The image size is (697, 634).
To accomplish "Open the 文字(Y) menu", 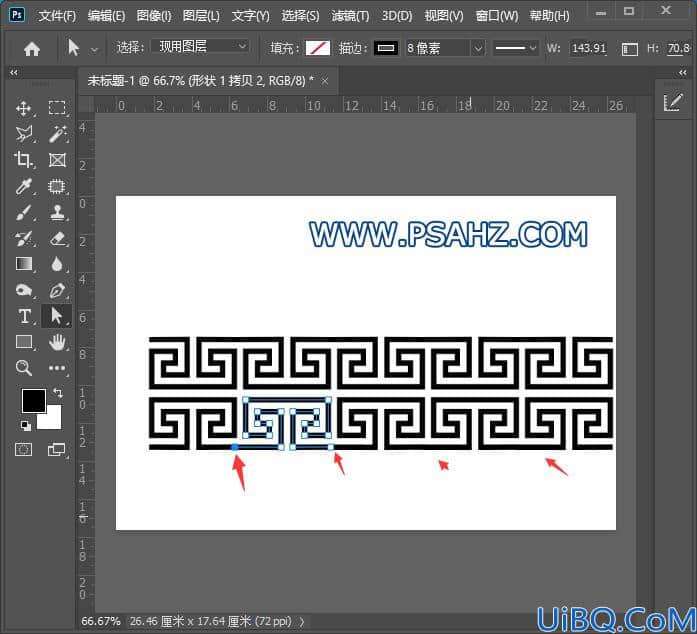I will point(250,16).
